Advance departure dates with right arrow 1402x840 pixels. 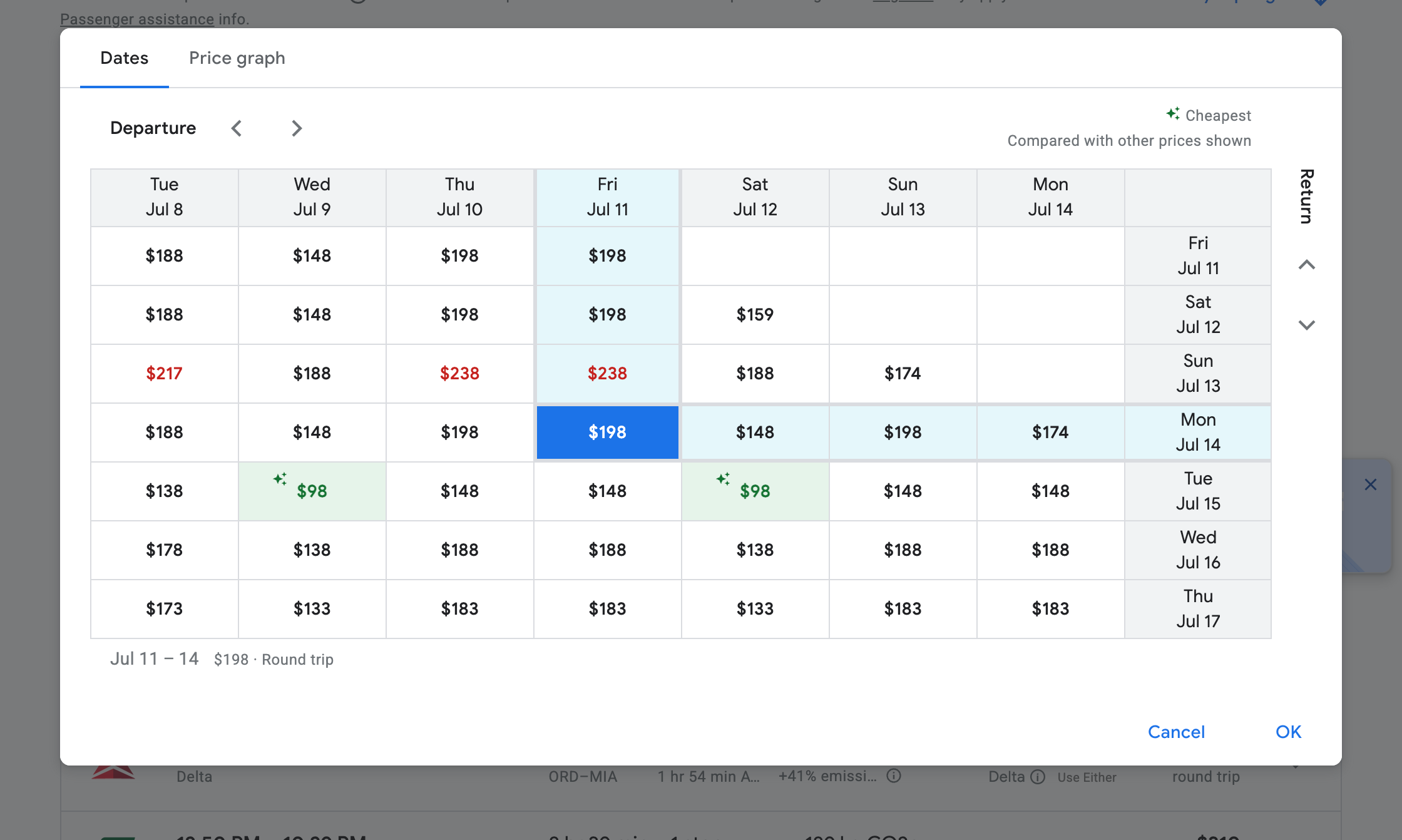point(297,128)
